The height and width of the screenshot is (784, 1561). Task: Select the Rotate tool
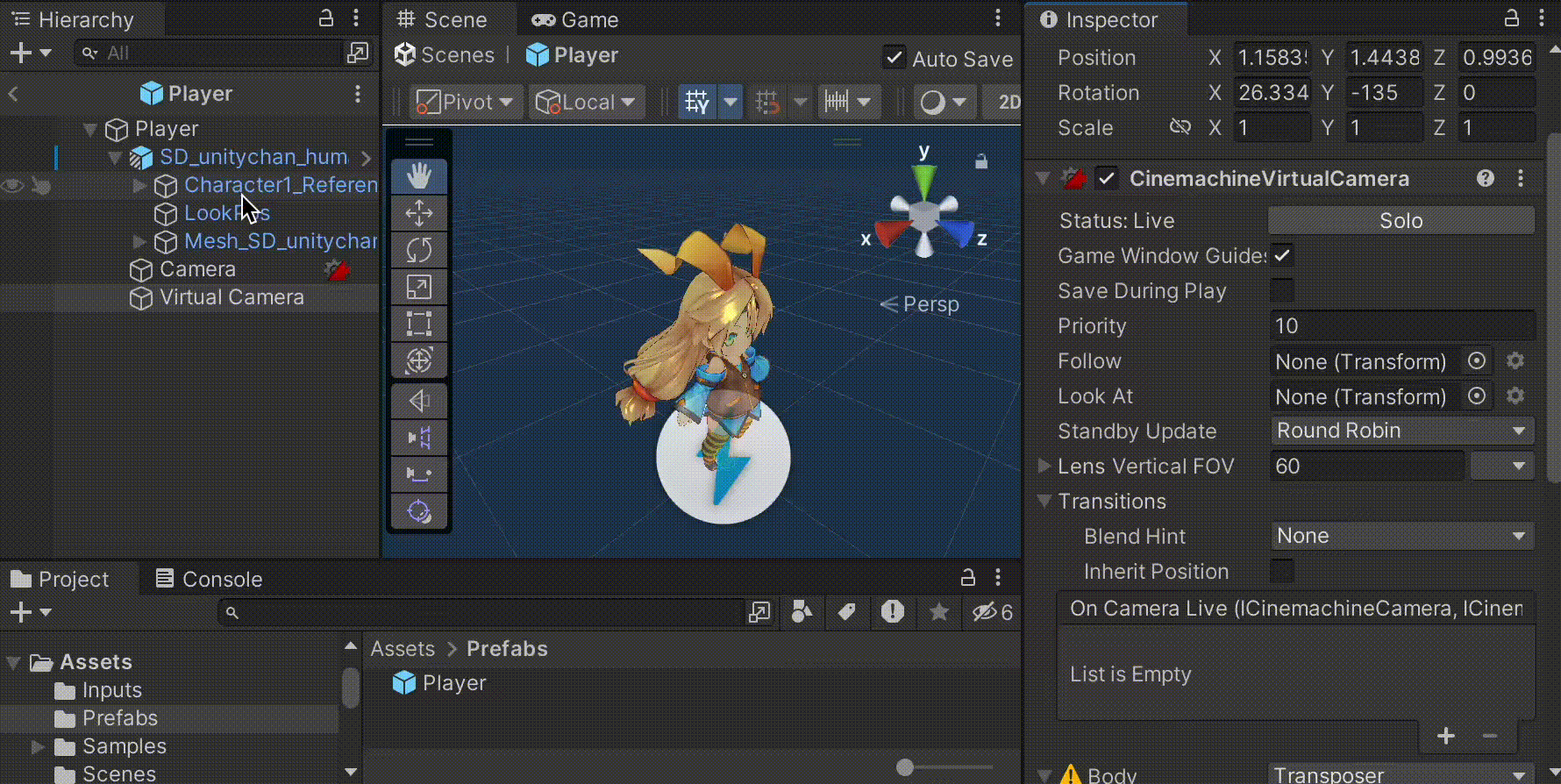point(419,250)
